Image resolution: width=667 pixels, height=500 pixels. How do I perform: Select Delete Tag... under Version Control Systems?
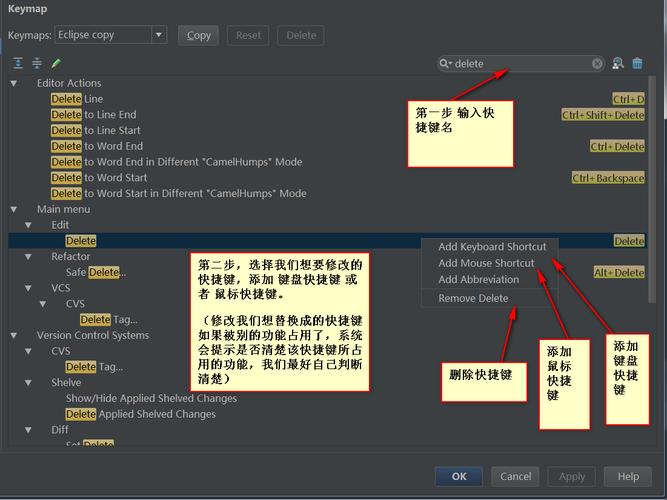[x=94, y=367]
